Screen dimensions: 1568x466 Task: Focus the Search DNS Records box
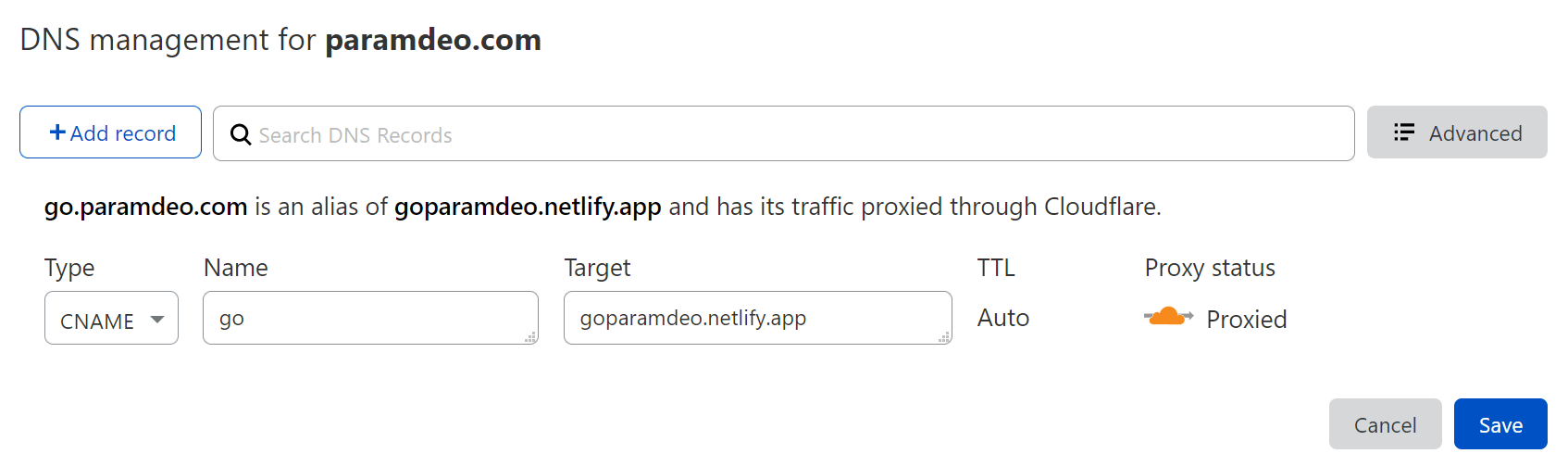[x=783, y=133]
